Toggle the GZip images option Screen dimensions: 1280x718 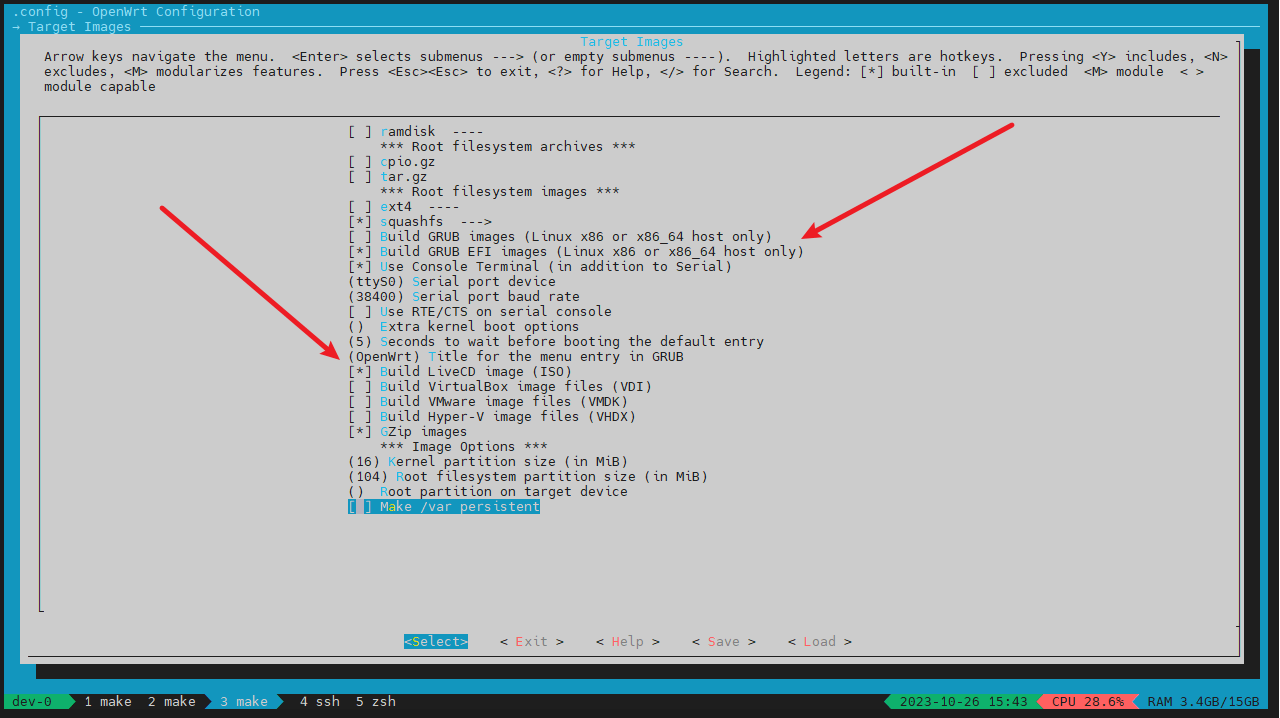pos(360,432)
